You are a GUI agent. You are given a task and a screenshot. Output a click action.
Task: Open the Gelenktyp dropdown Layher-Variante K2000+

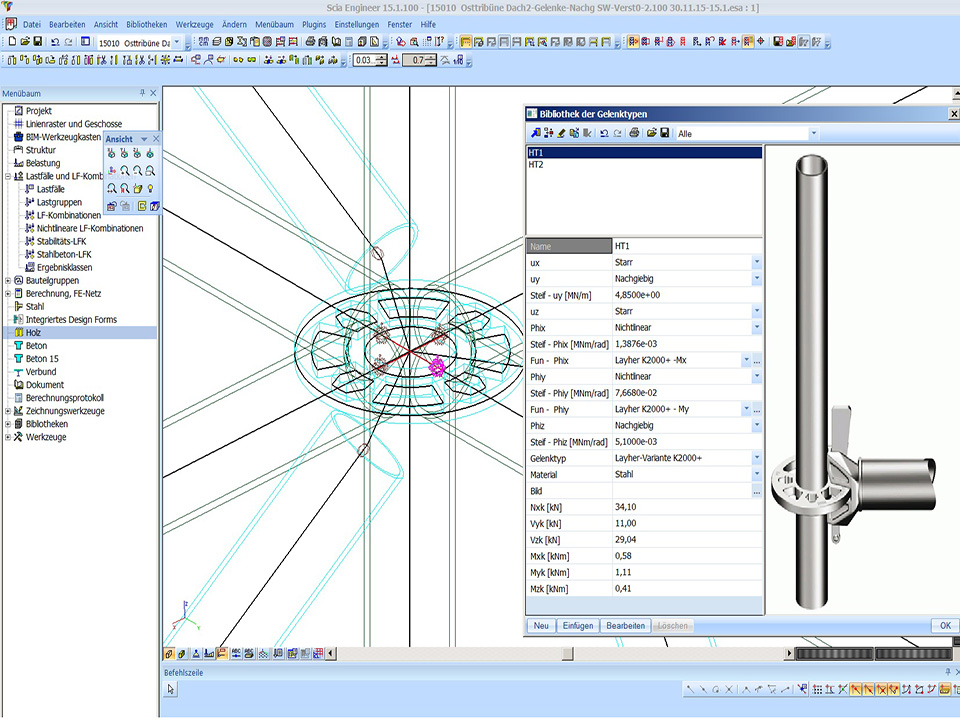(x=756, y=458)
